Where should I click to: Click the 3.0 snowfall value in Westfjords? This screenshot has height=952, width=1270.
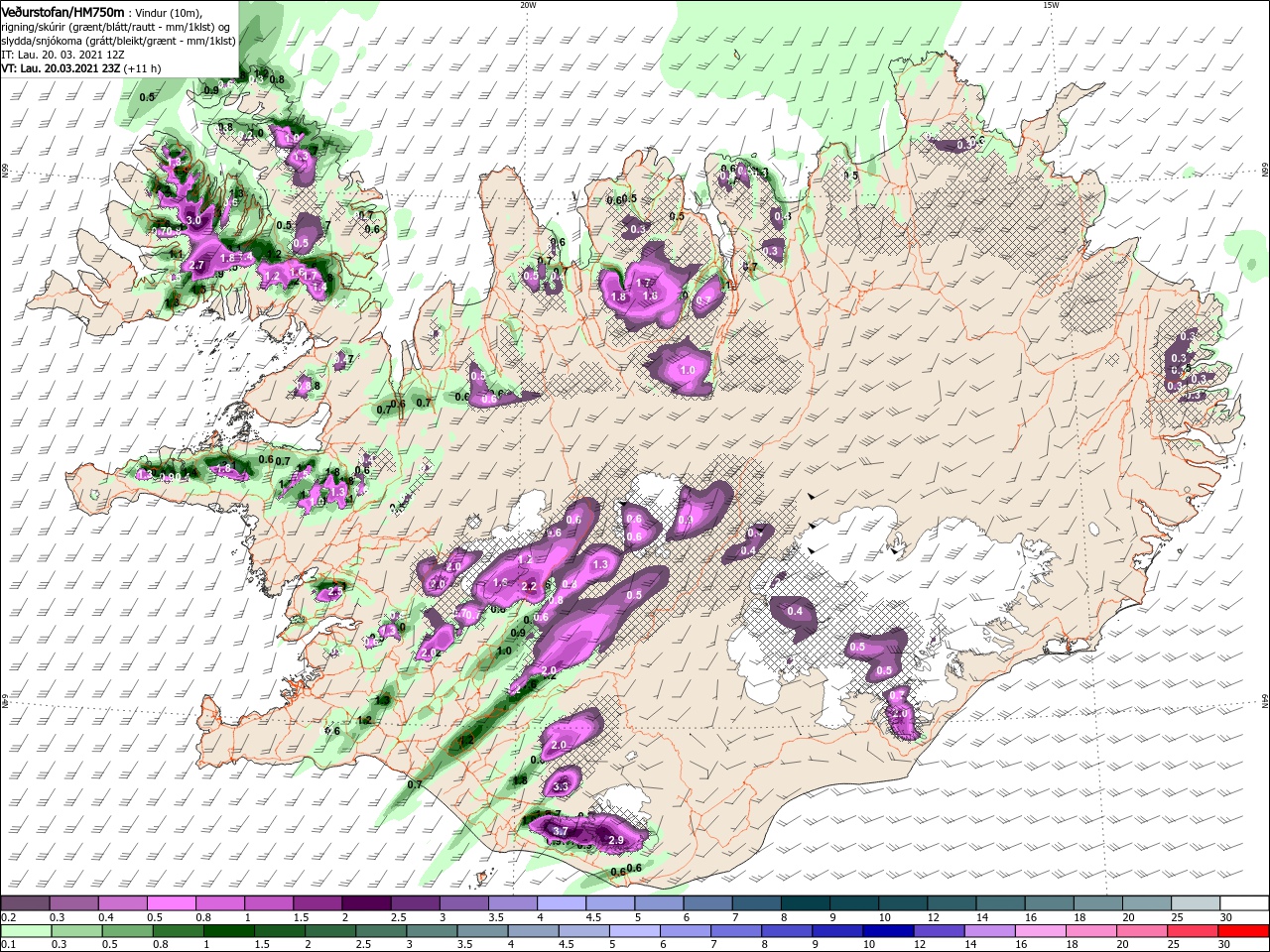tap(192, 219)
